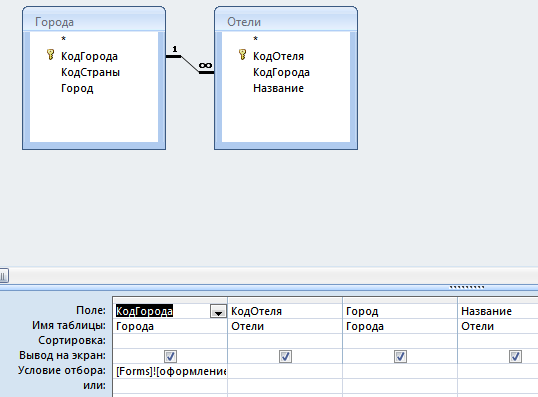
Task: Click the Сортировка cell for КодГорода column
Action: [x=170, y=341]
